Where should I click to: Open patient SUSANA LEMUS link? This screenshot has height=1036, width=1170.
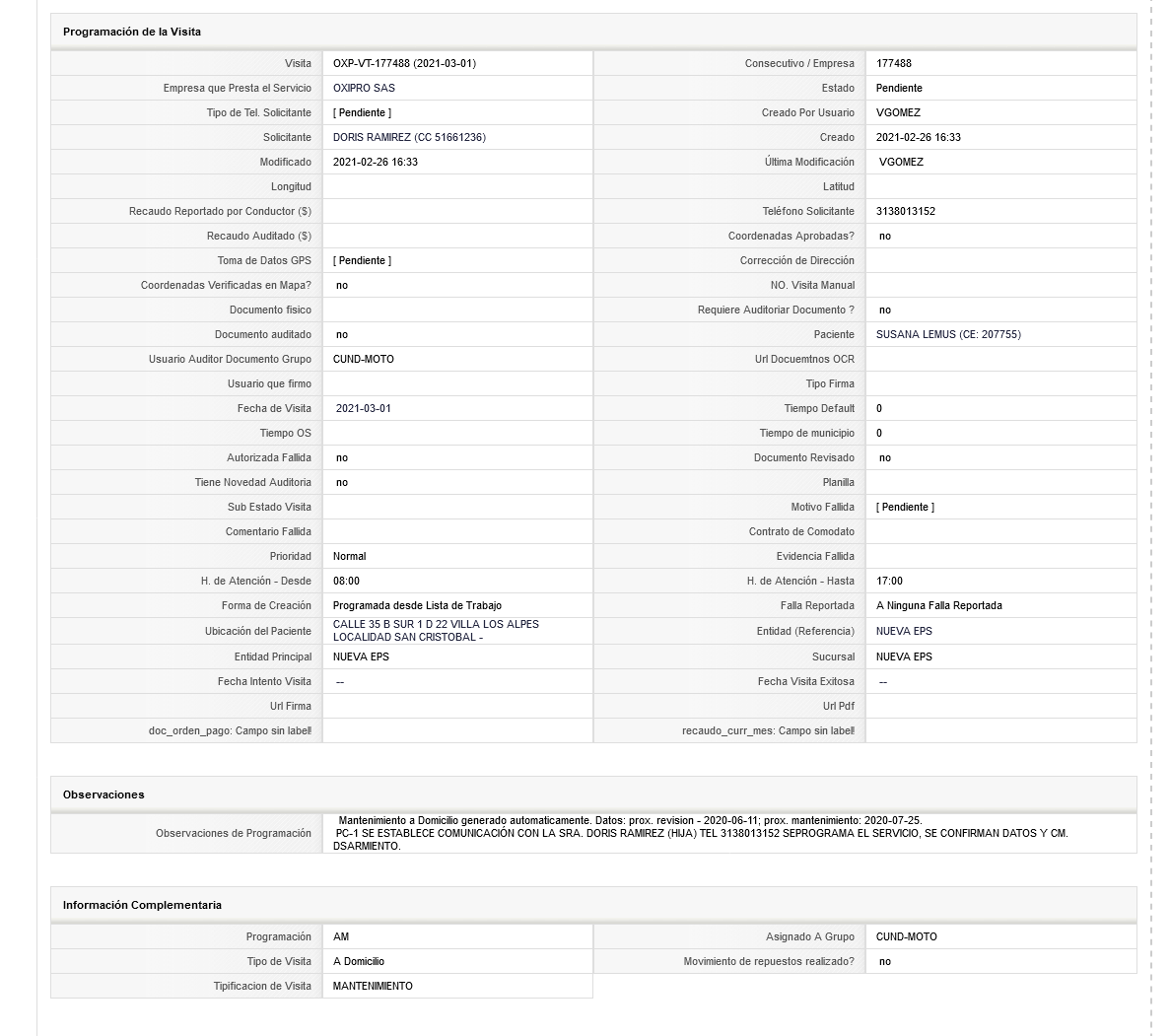947,334
